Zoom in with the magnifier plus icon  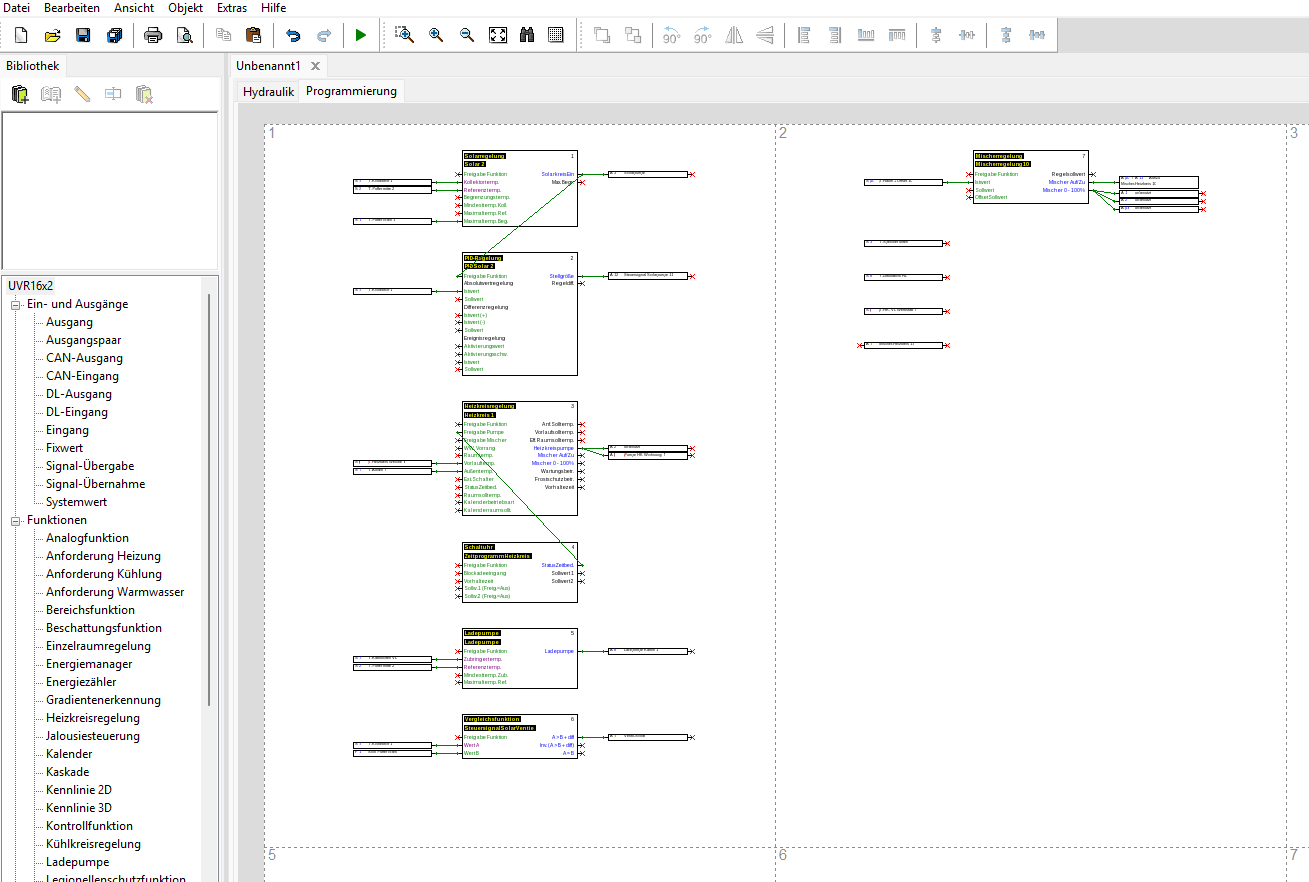pyautogui.click(x=436, y=35)
